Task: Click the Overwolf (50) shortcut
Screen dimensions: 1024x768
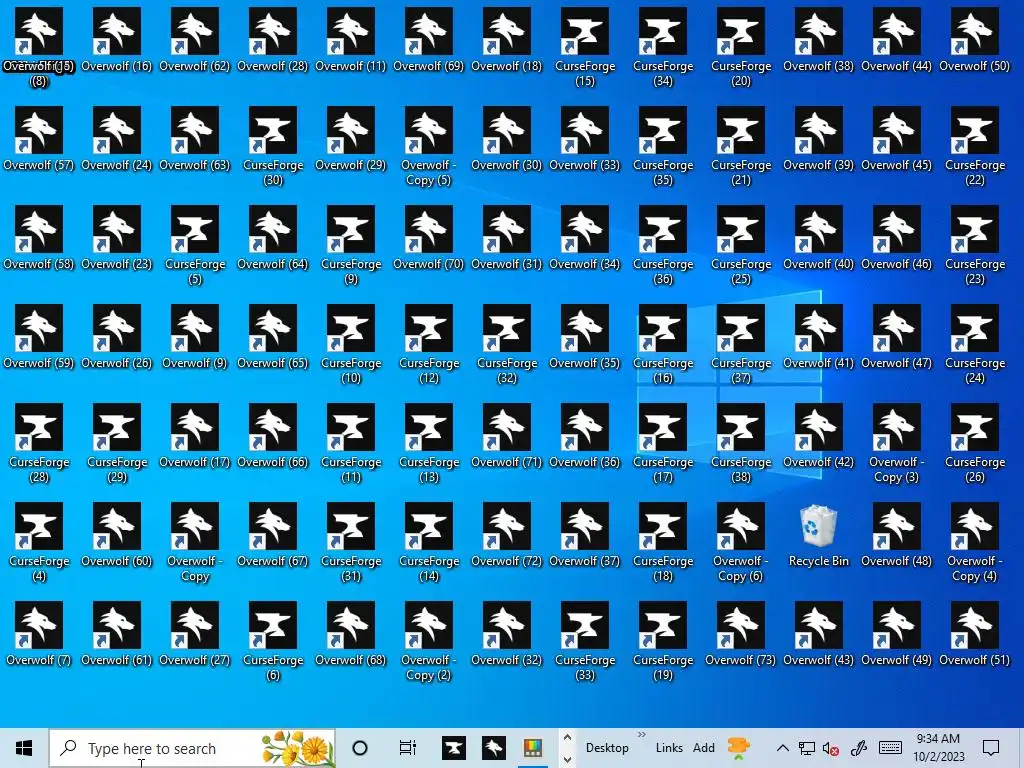Action: tap(974, 39)
